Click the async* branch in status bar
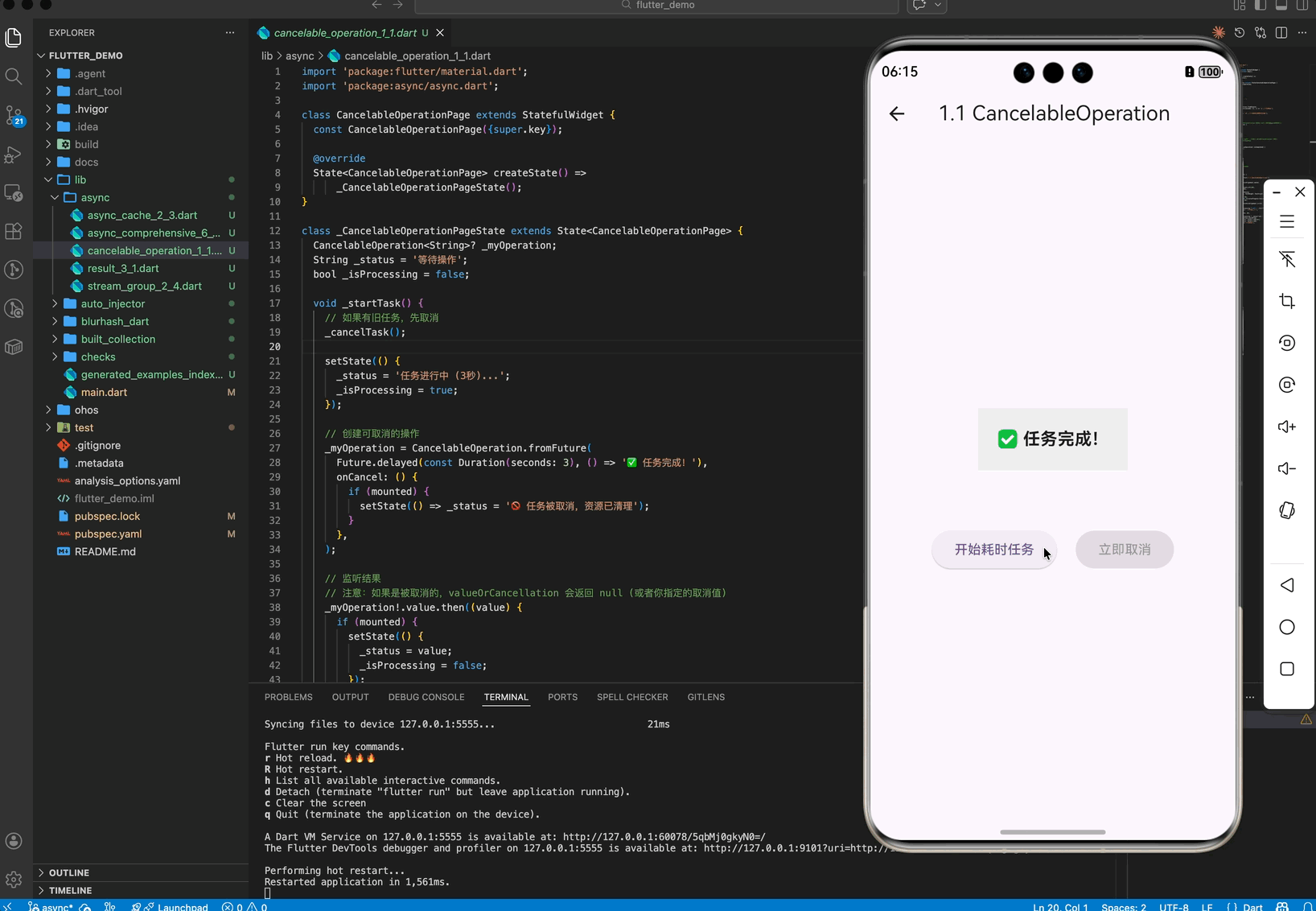 (x=51, y=906)
